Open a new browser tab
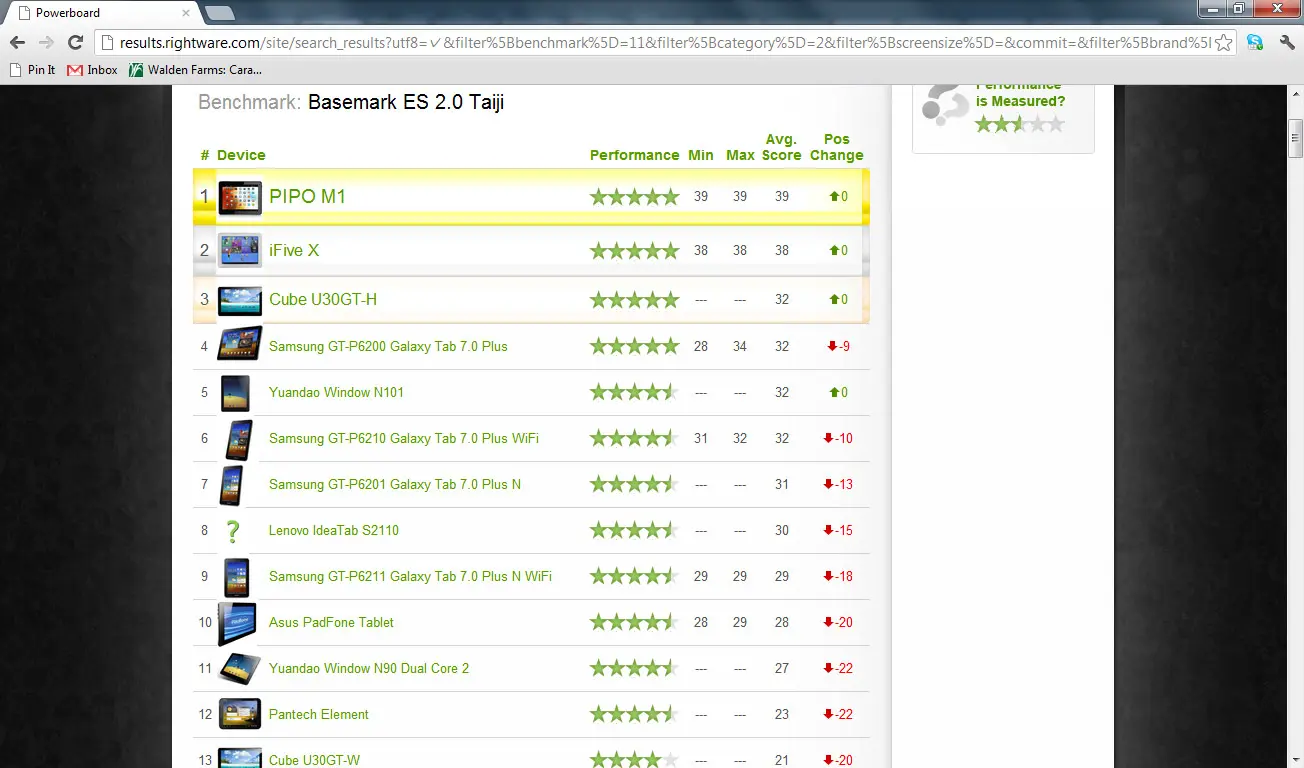 coord(219,13)
